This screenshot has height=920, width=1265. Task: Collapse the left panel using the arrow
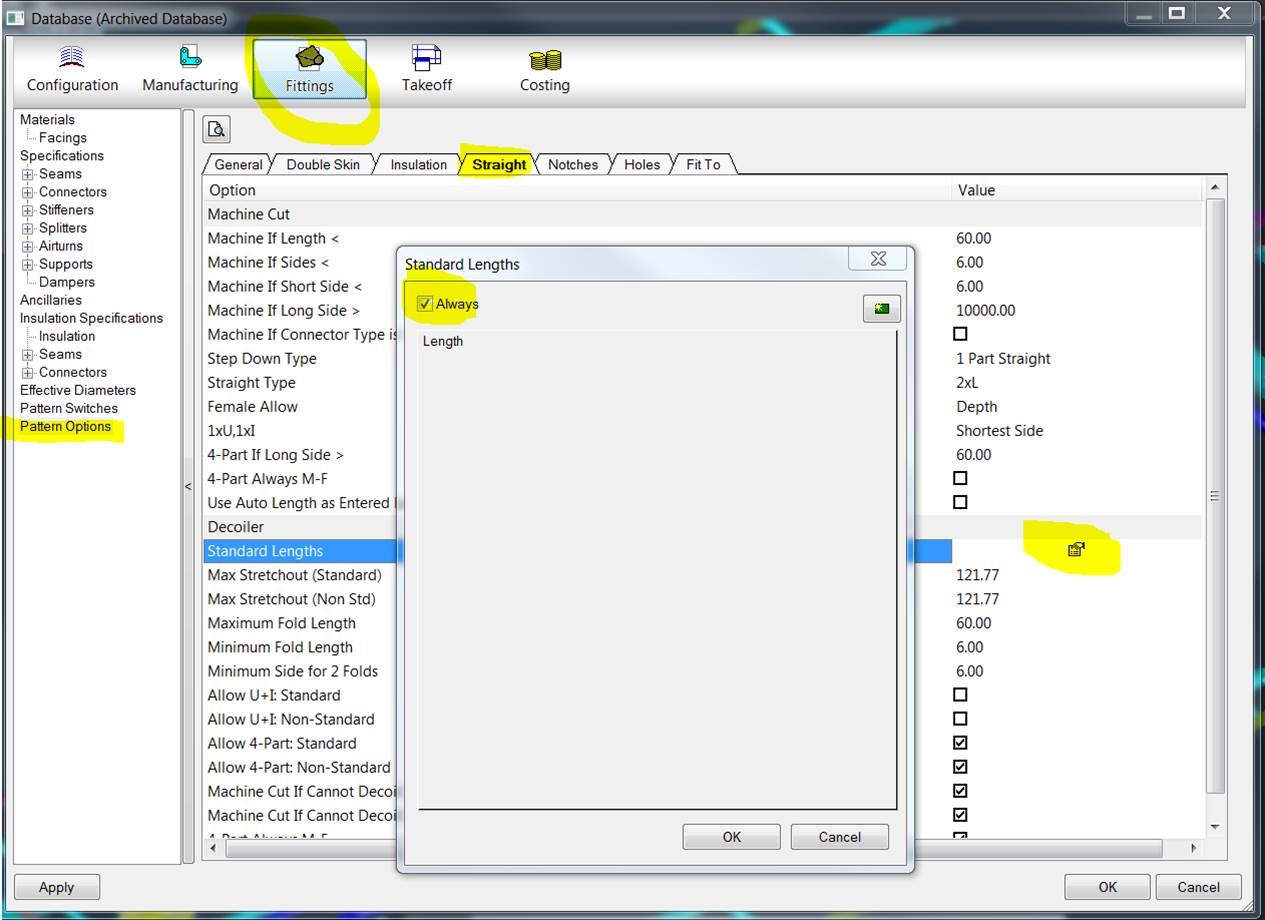pyautogui.click(x=188, y=487)
